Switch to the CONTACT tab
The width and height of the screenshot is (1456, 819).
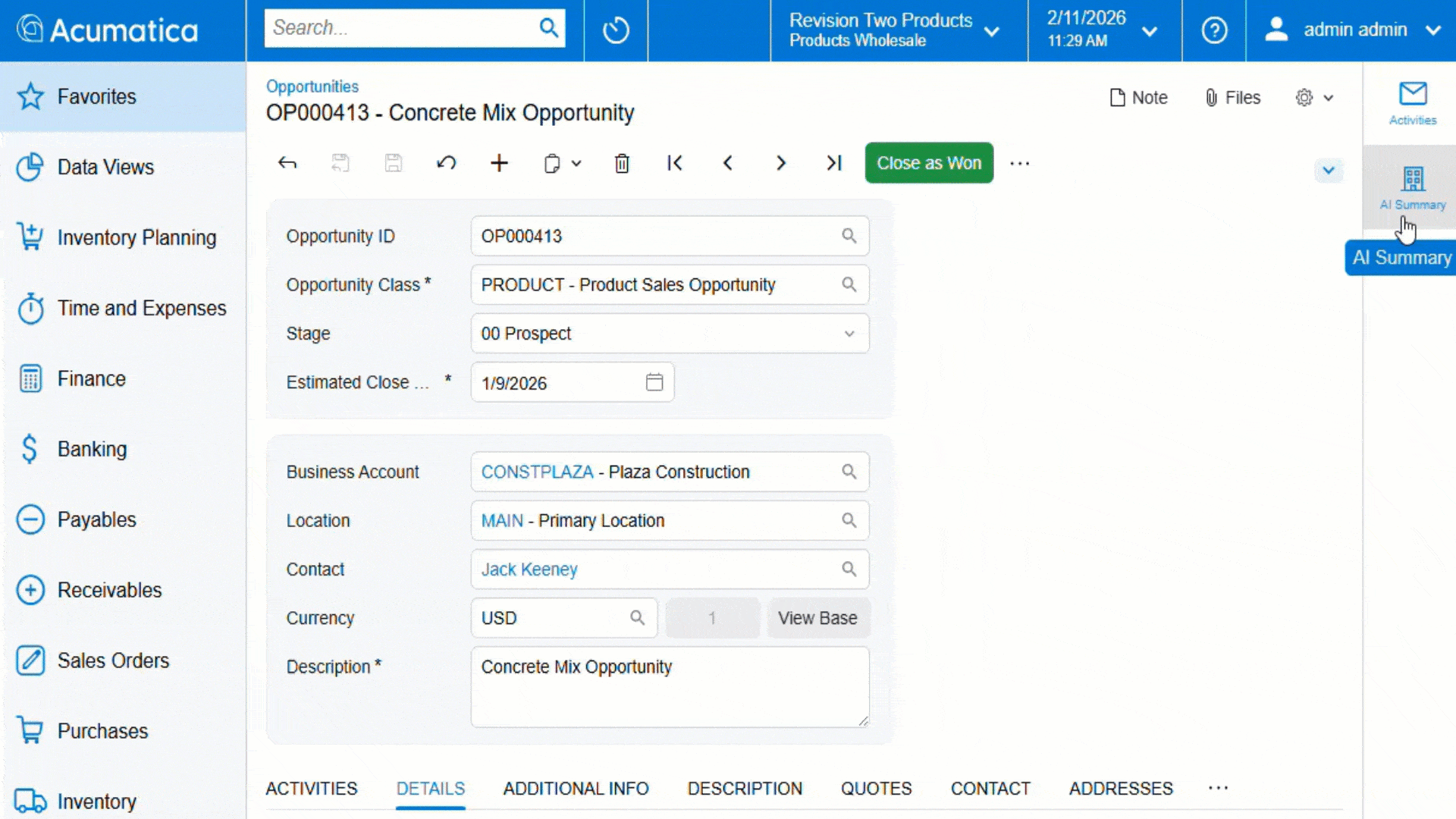coord(990,789)
